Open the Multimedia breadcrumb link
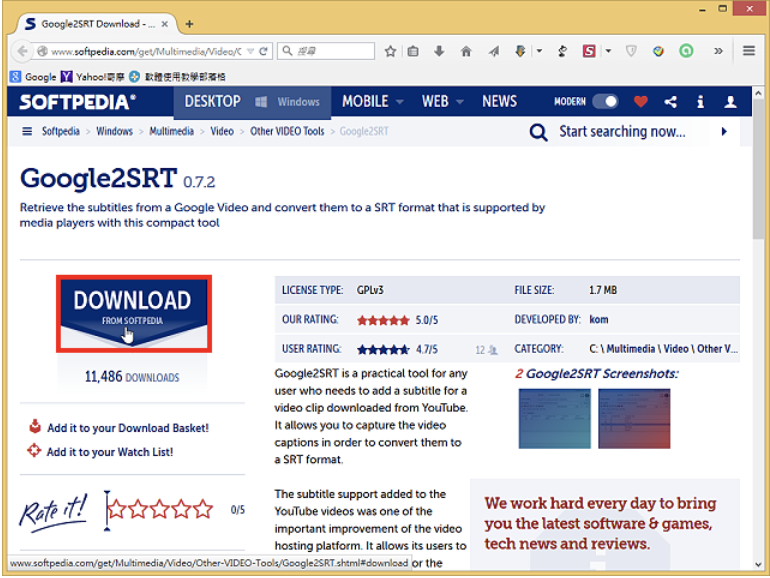The image size is (770, 578). (171, 131)
